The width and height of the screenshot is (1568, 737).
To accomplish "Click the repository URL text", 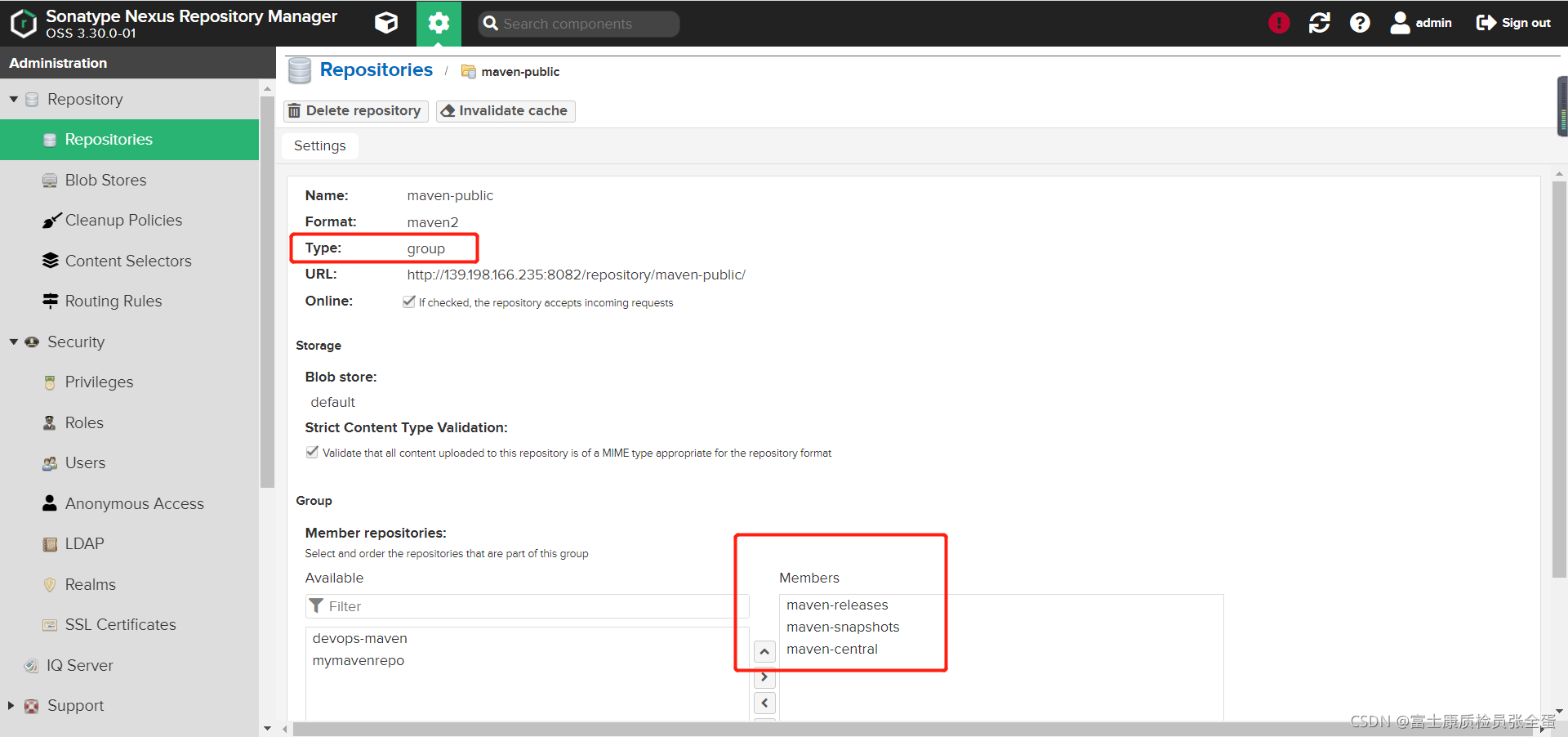I will pos(576,275).
